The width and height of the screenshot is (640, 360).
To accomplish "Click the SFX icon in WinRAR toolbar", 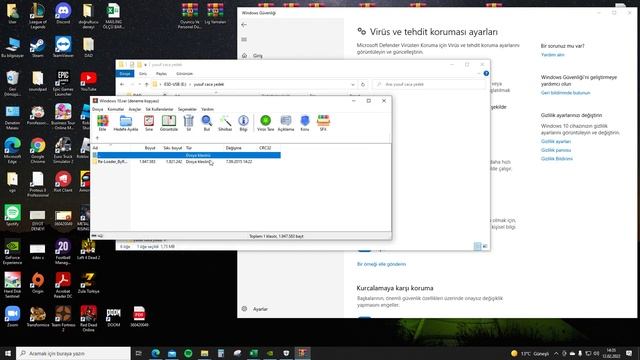I will pyautogui.click(x=323, y=122).
